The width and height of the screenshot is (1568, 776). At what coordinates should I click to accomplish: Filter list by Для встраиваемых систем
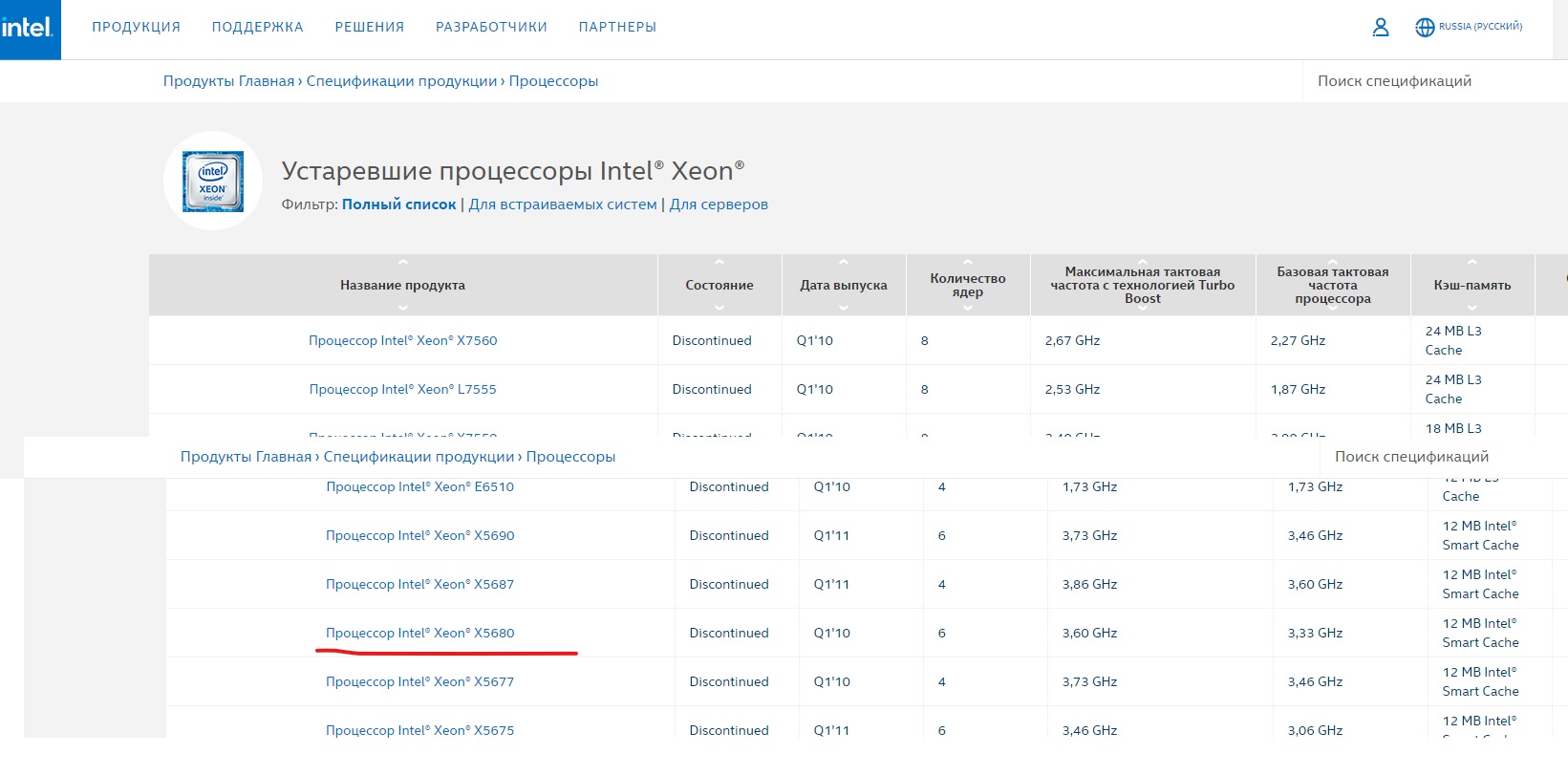point(563,205)
